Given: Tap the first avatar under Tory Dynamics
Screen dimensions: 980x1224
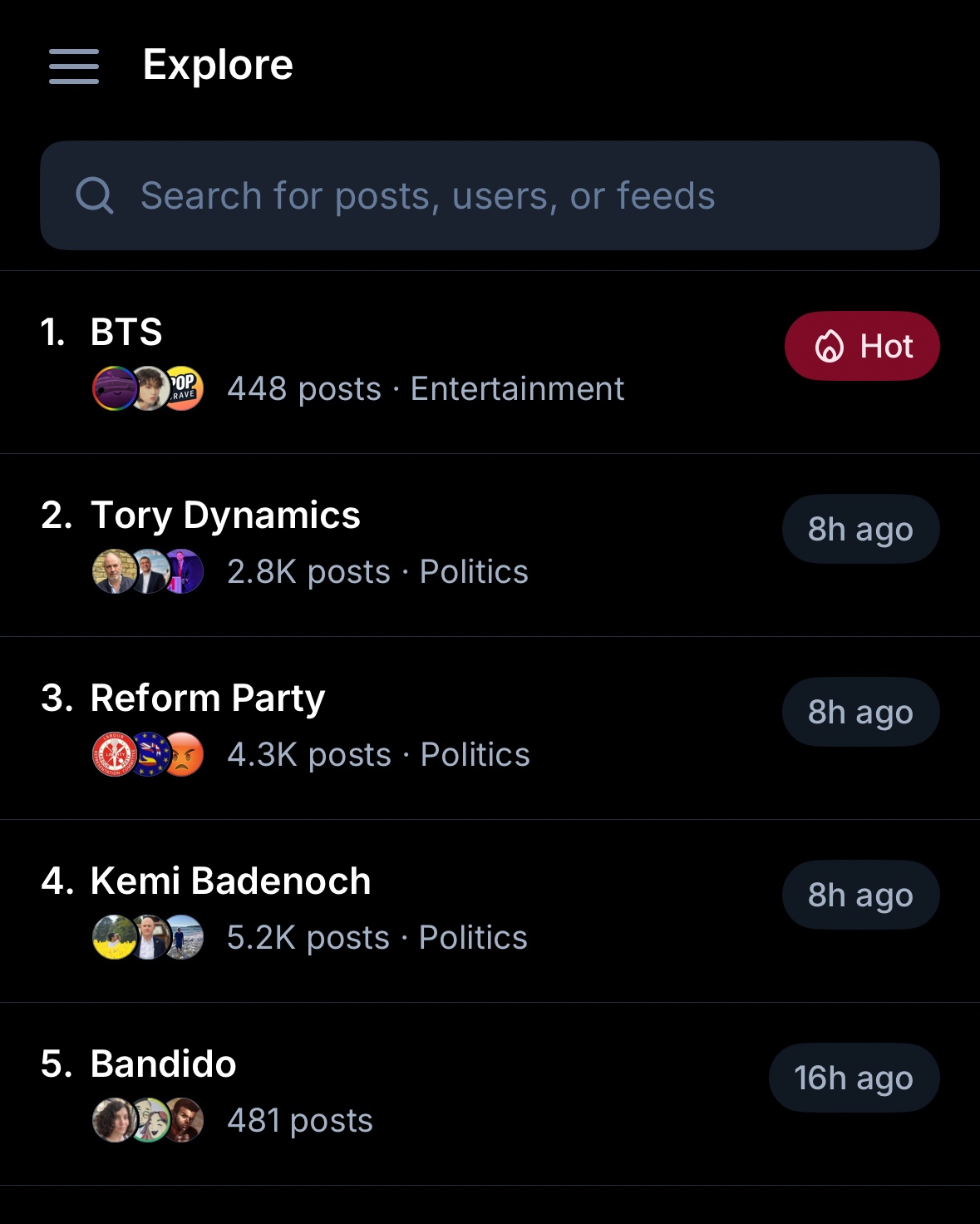Looking at the screenshot, I should (113, 571).
